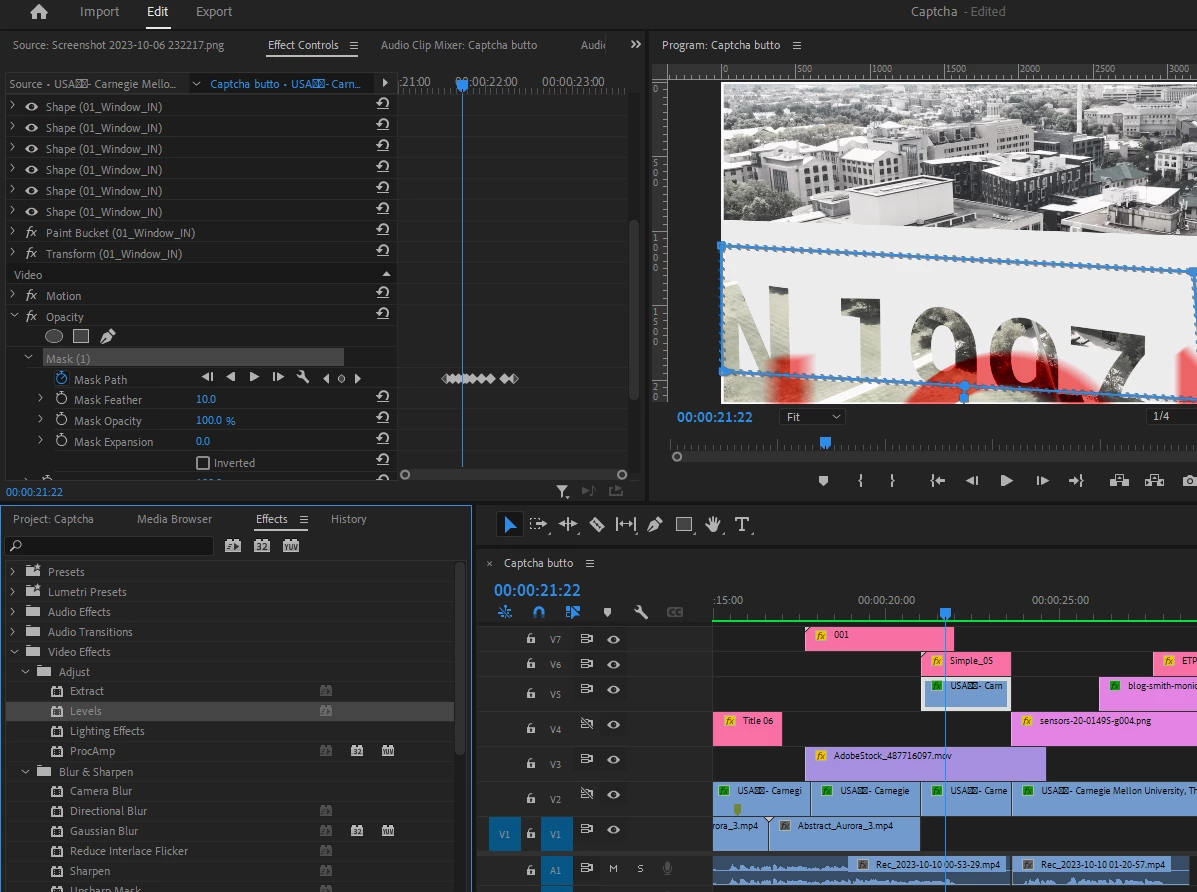Solo audio track A1
The image size is (1197, 892).
pyautogui.click(x=640, y=868)
